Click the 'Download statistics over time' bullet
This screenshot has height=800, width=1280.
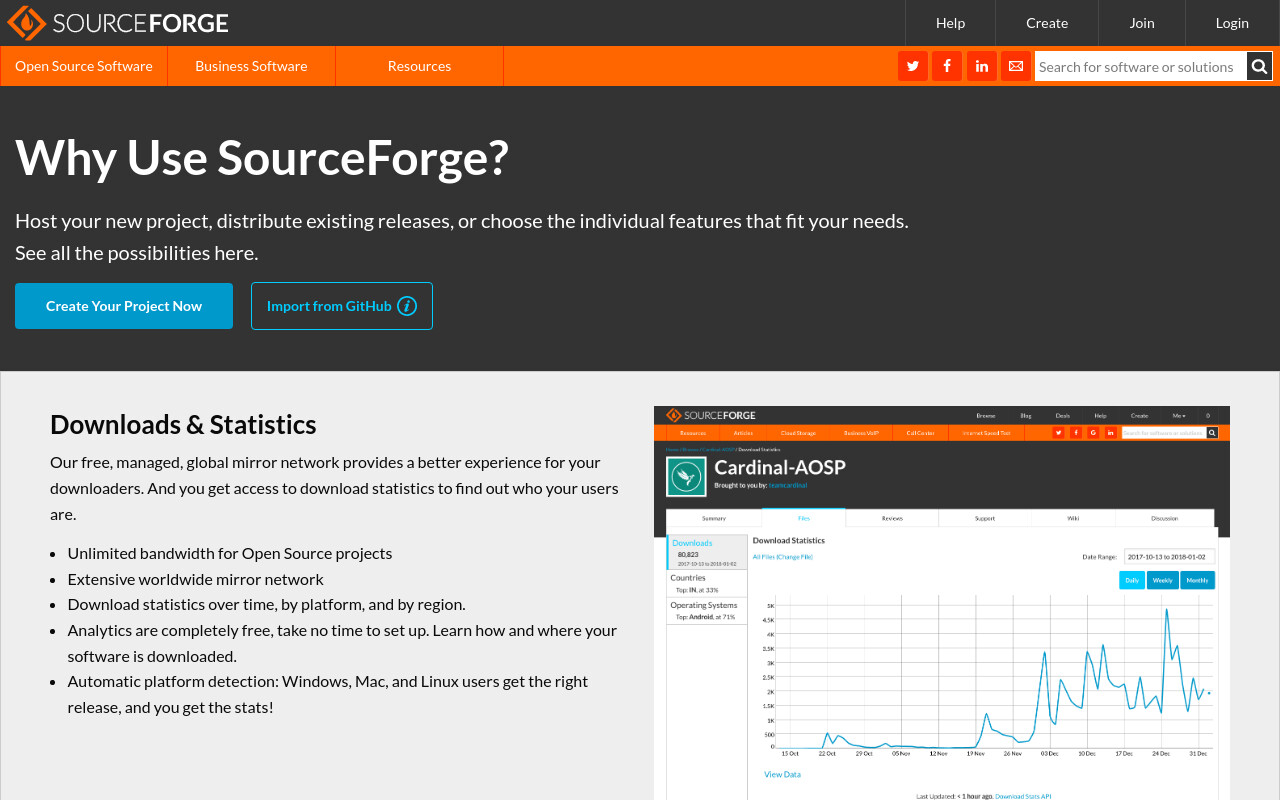[267, 604]
